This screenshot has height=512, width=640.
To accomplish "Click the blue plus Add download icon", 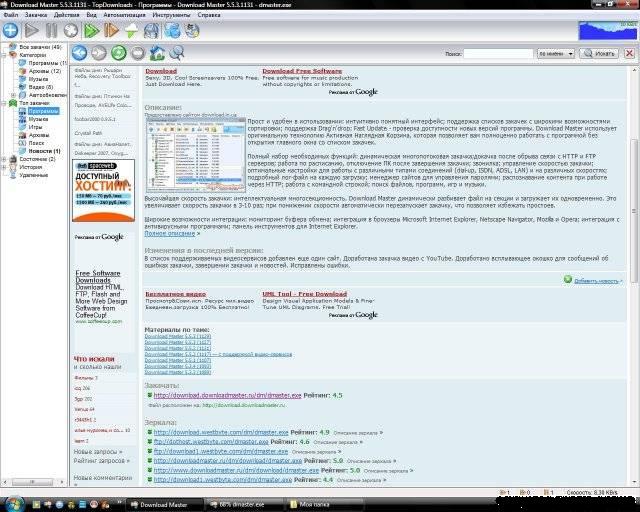I will tap(10, 31).
